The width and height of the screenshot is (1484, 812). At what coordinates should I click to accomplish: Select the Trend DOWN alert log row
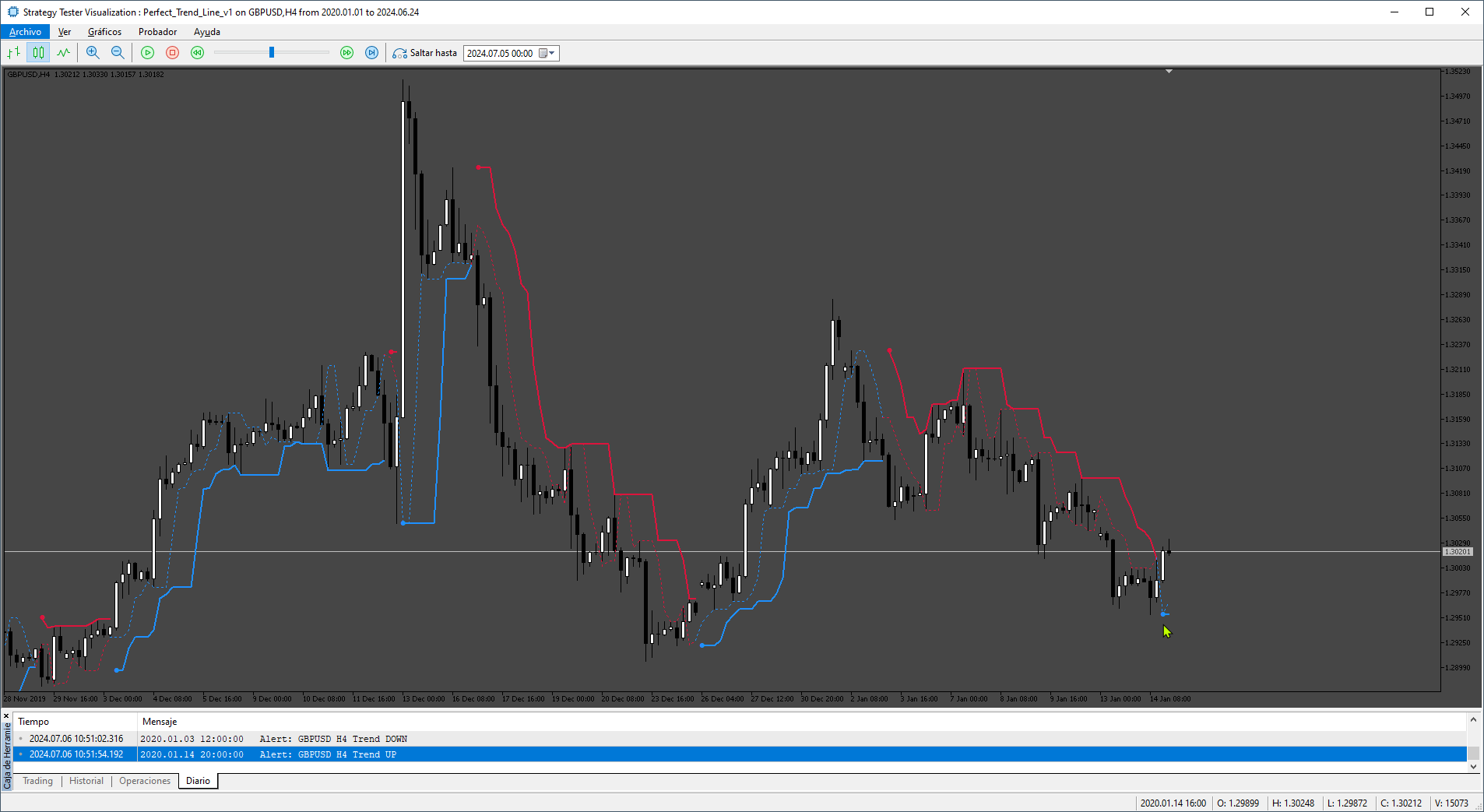(740, 739)
